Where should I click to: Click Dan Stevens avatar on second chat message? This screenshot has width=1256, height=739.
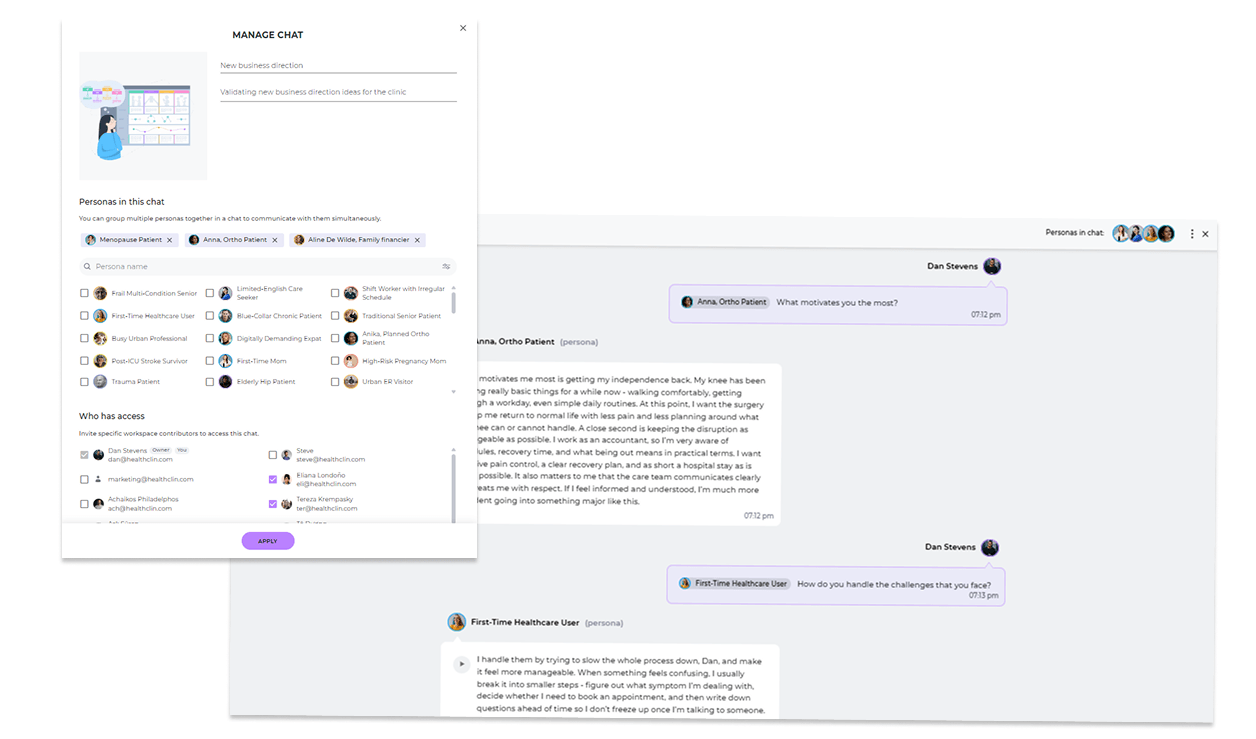point(990,547)
